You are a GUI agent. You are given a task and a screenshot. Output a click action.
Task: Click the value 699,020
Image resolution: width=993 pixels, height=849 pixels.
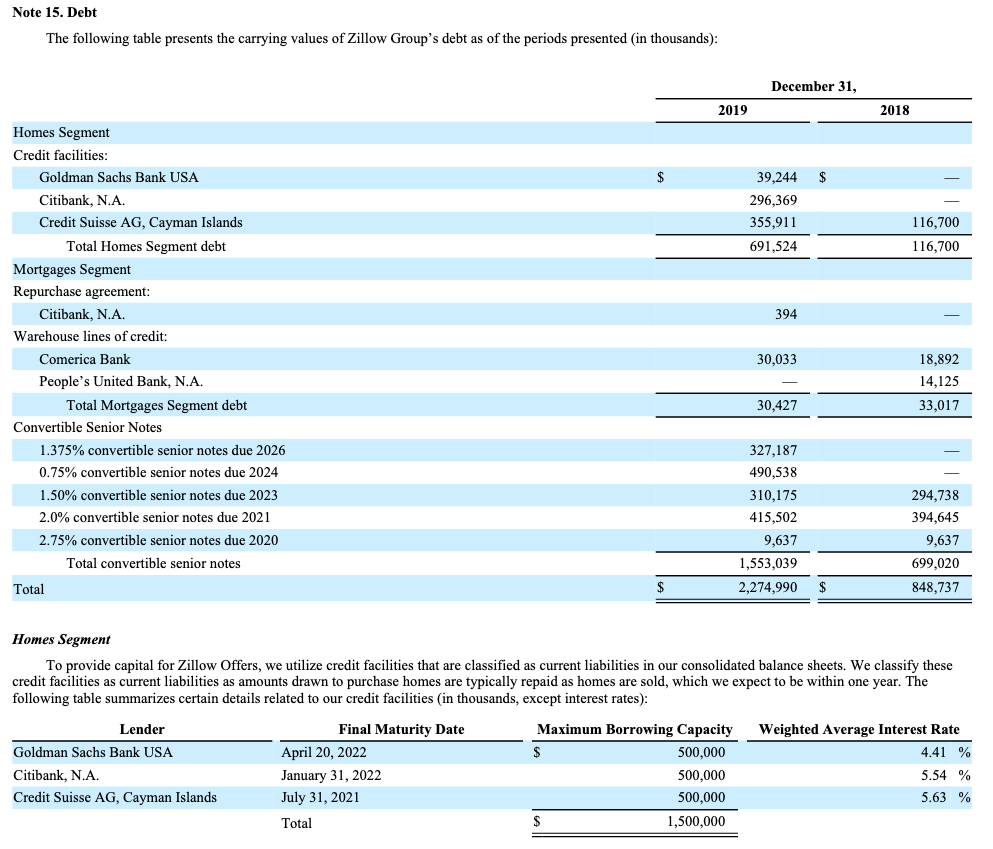(x=935, y=563)
